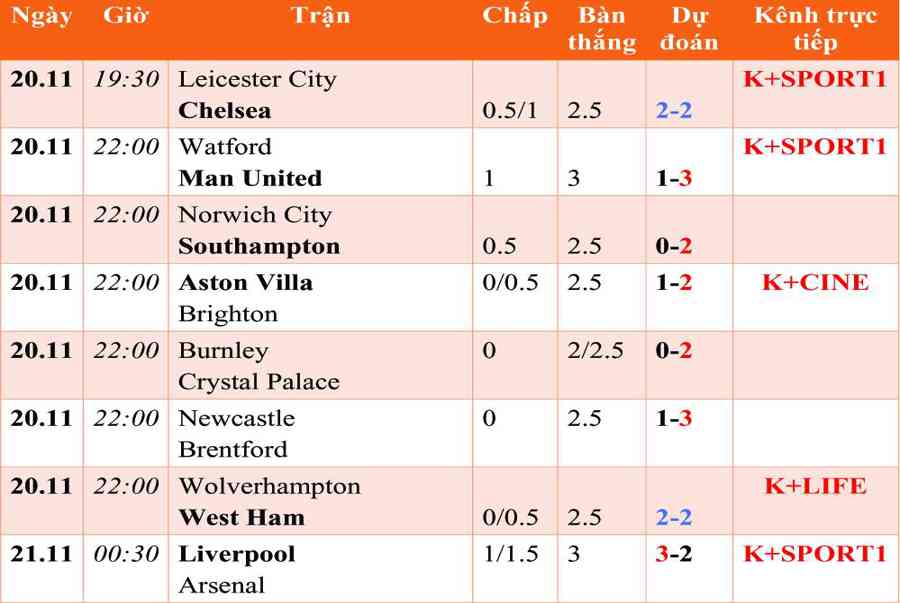Click the K+LIFE channel label
The height and width of the screenshot is (603, 900).
click(x=816, y=486)
